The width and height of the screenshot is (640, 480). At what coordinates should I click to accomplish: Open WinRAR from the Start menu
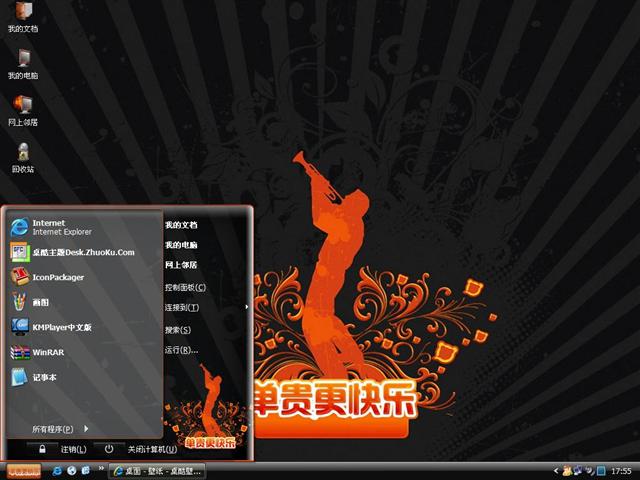click(x=84, y=352)
